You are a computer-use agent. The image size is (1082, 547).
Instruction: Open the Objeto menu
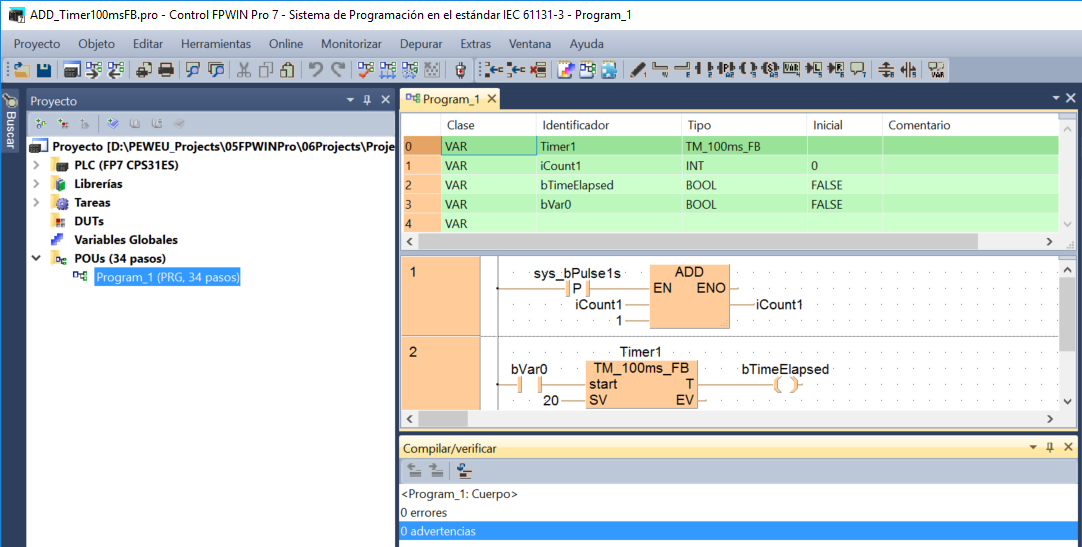[x=97, y=43]
